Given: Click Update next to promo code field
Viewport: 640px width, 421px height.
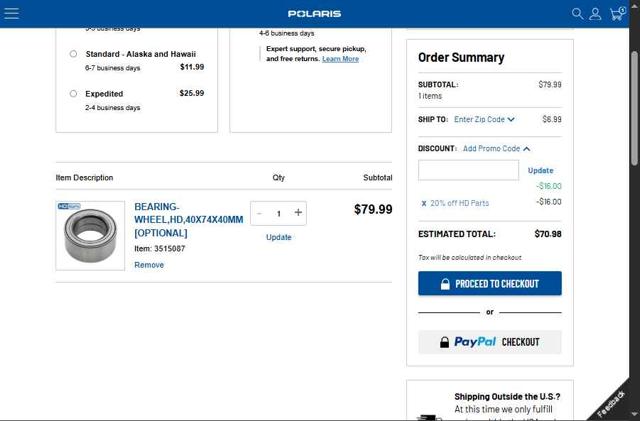Looking at the screenshot, I should pos(540,171).
